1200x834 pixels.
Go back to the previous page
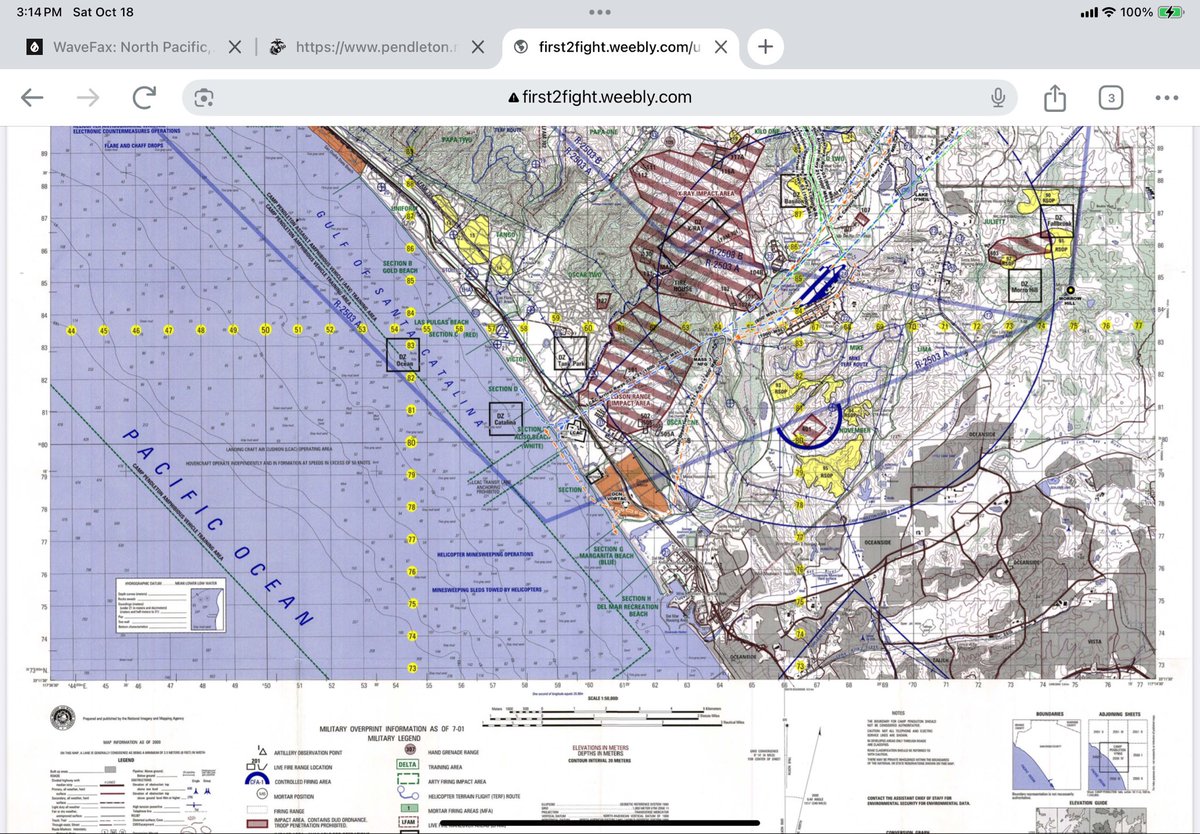[32, 97]
